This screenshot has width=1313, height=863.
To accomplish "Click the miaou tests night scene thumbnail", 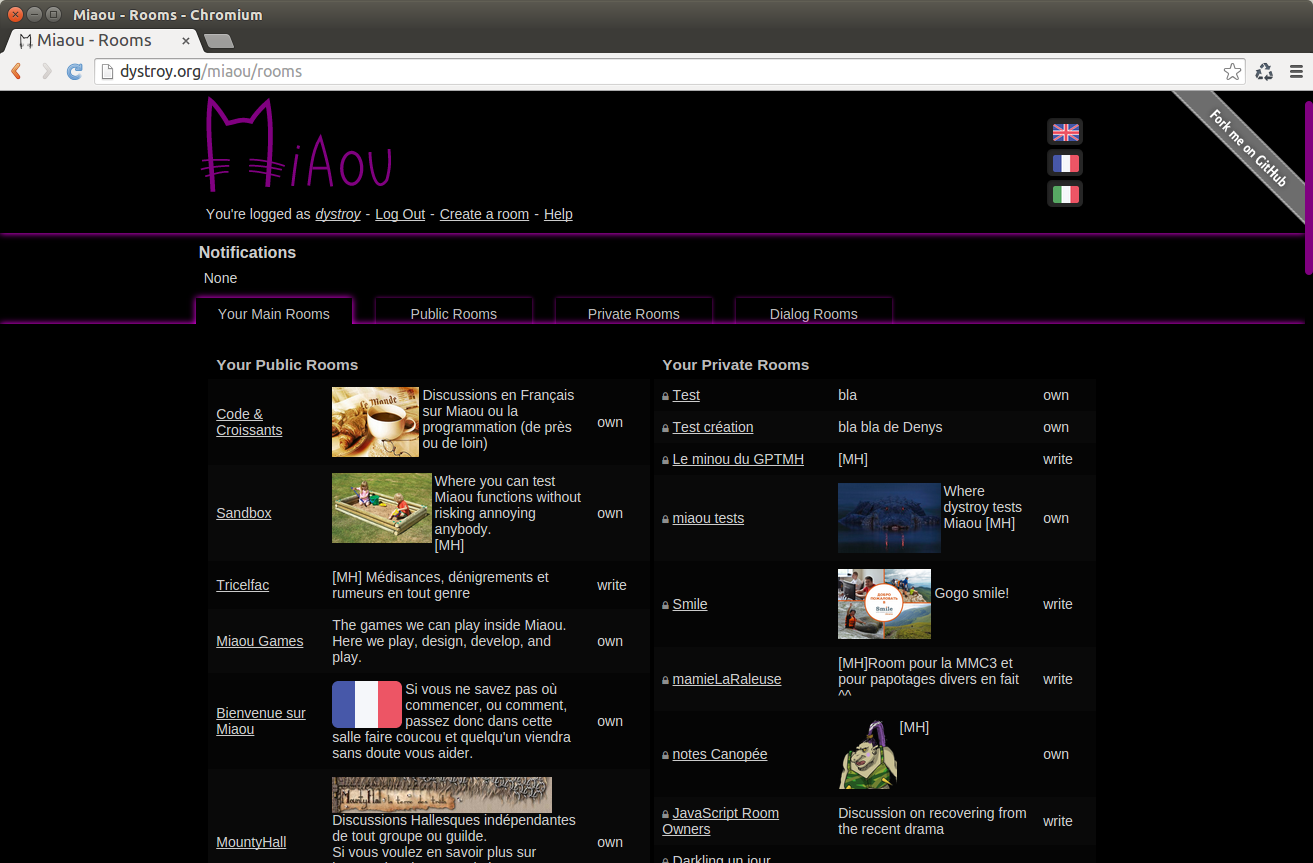I will [x=889, y=518].
